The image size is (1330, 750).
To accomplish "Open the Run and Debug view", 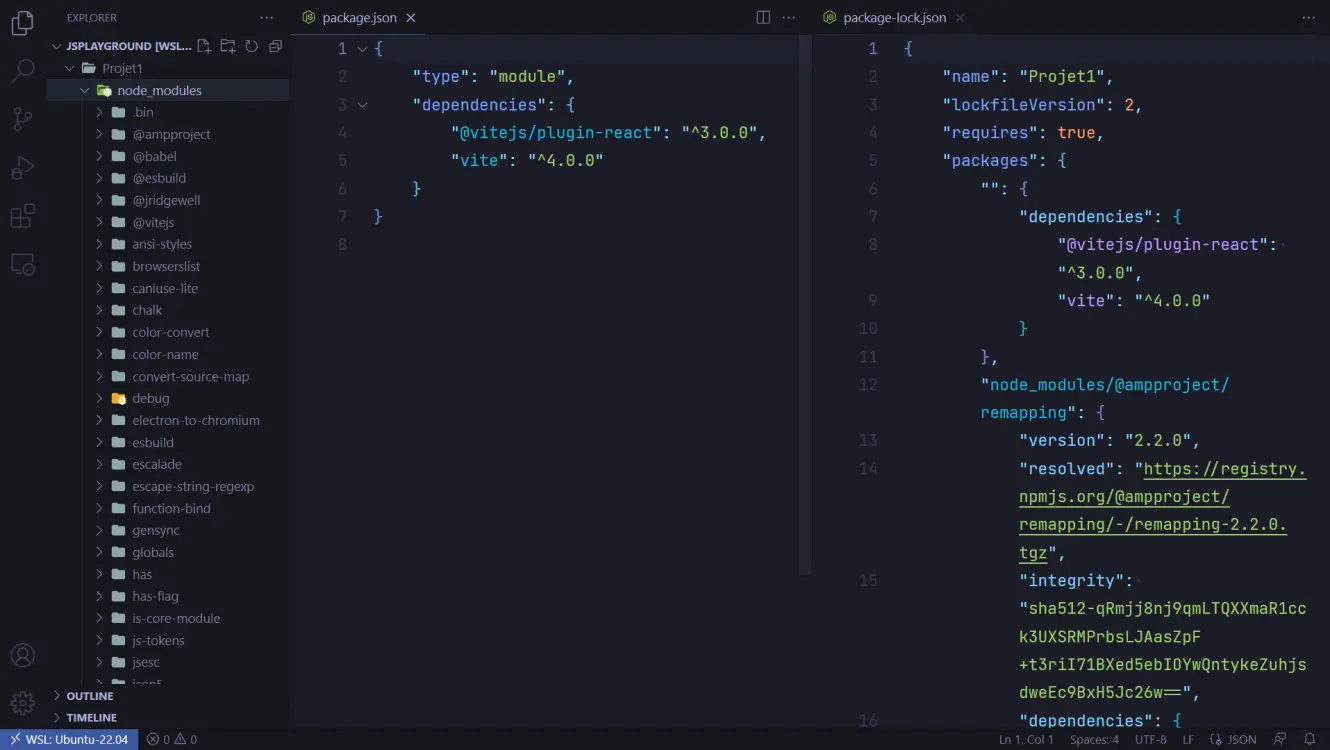I will (22, 167).
